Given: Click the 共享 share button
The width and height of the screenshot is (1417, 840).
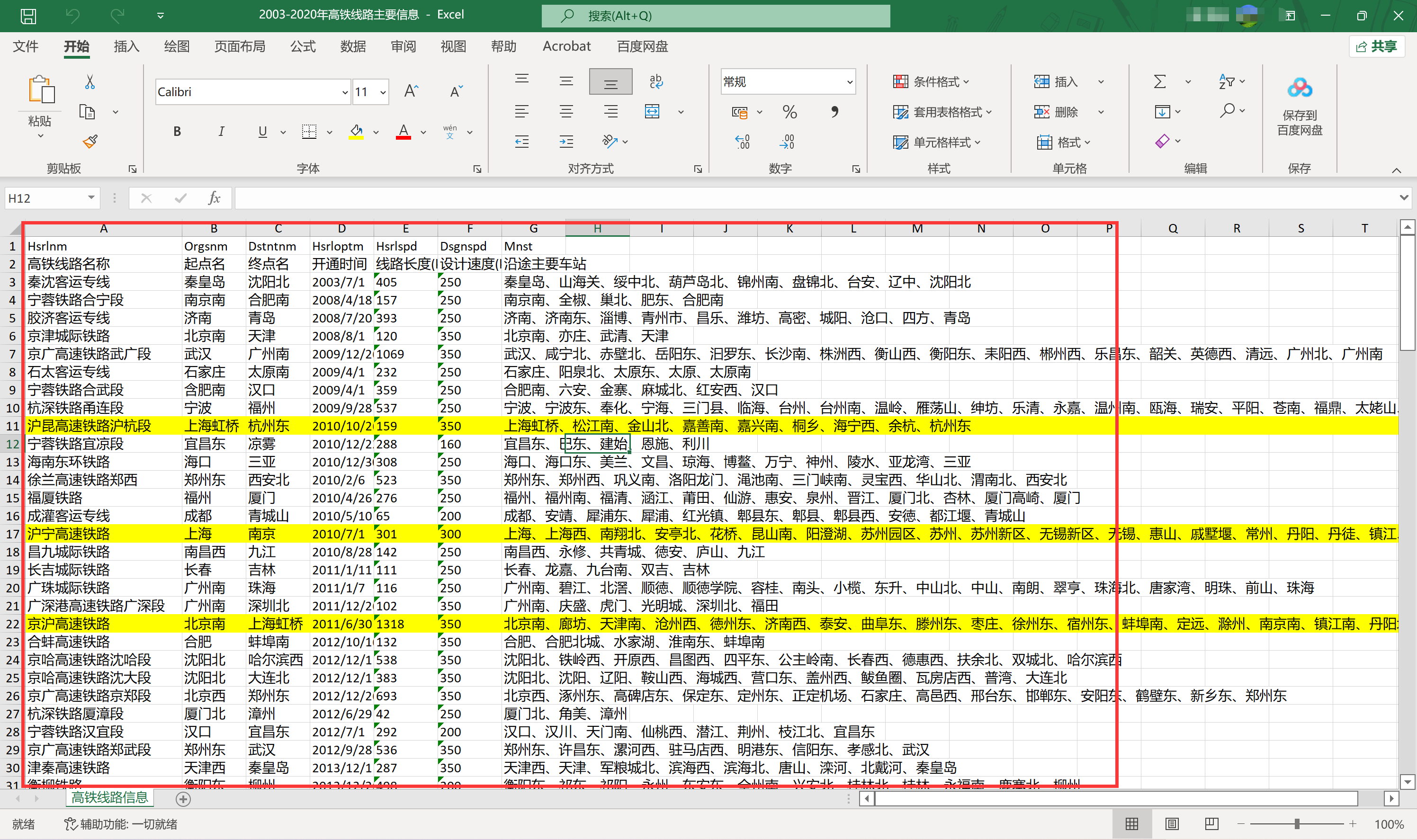Looking at the screenshot, I should click(x=1377, y=46).
